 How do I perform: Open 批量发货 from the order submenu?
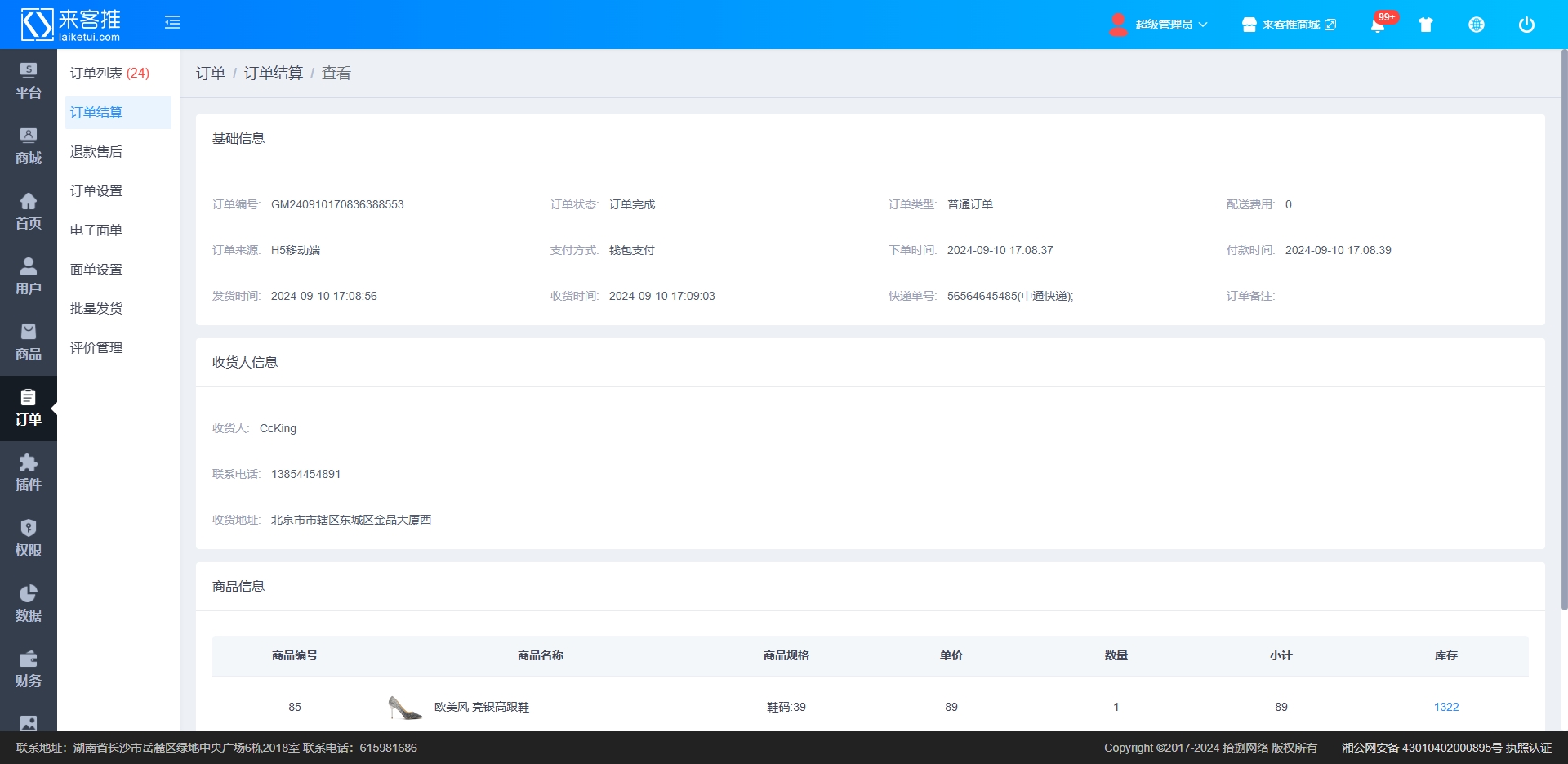coord(96,309)
